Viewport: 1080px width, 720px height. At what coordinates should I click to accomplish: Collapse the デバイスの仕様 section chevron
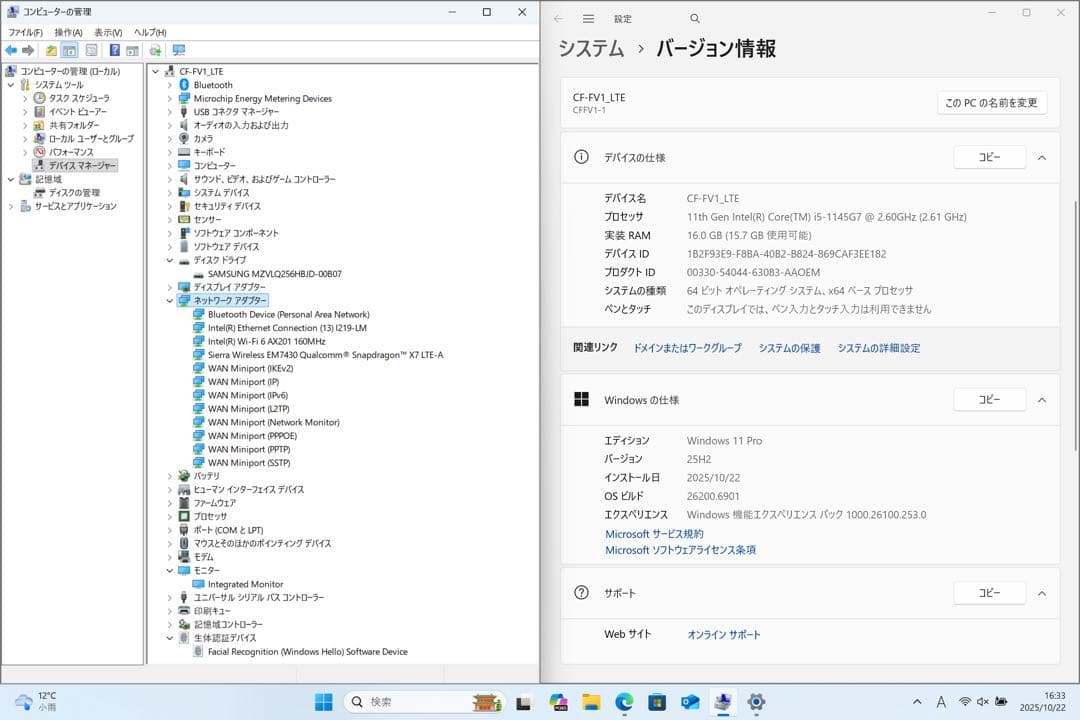(x=1041, y=157)
